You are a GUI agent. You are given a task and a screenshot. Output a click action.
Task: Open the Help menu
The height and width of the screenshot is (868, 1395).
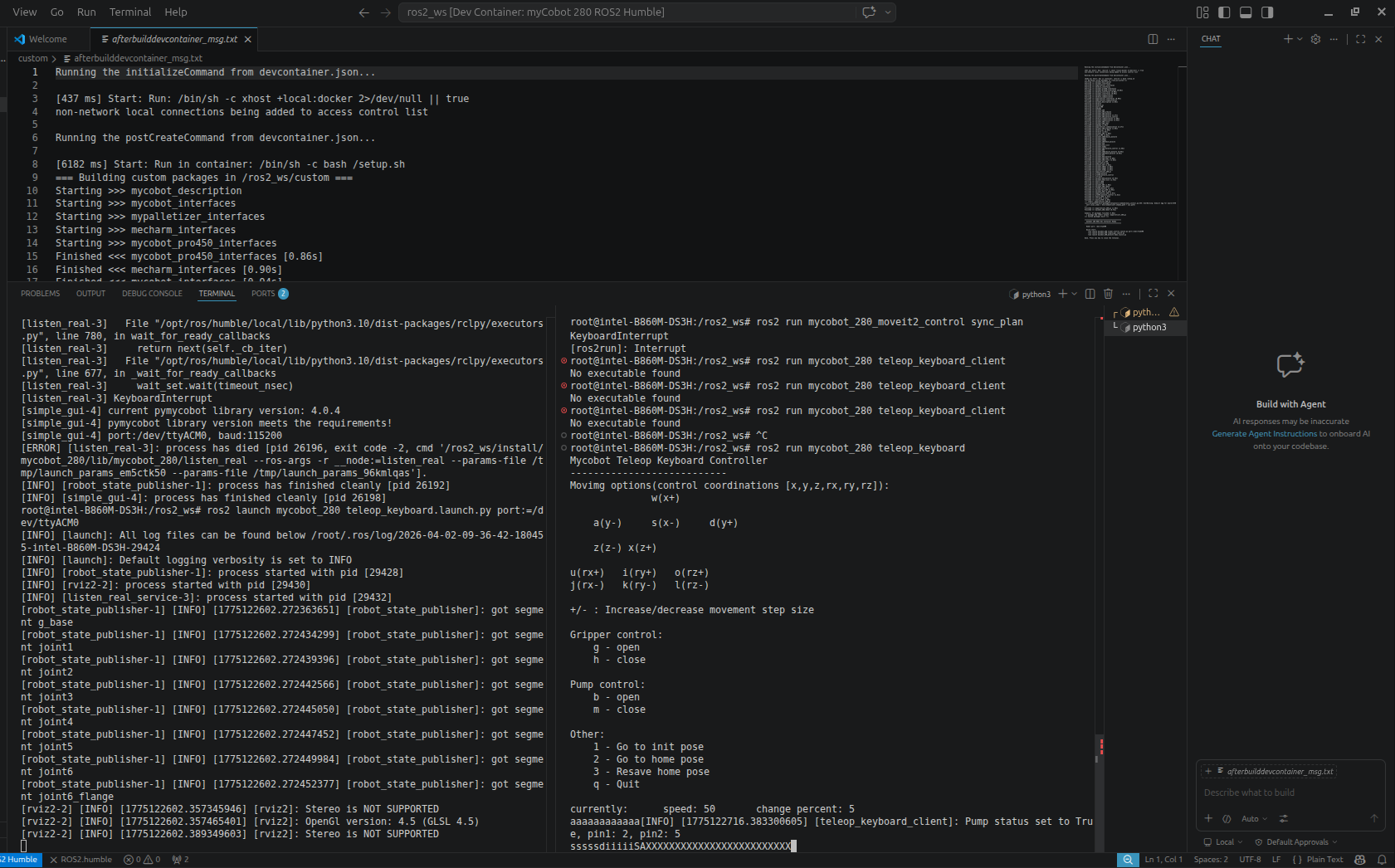click(x=176, y=12)
